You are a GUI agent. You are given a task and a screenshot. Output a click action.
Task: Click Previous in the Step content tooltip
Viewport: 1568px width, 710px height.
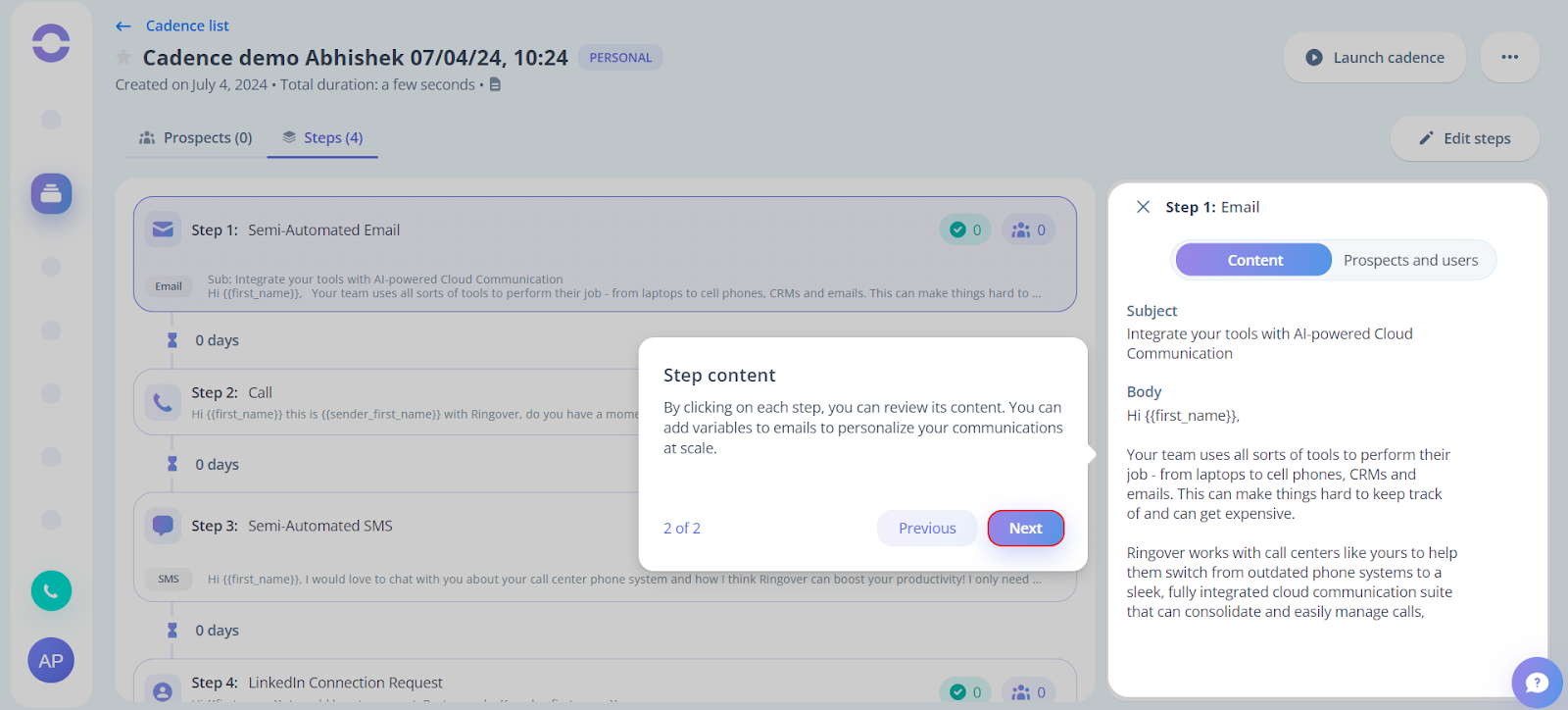pos(927,528)
